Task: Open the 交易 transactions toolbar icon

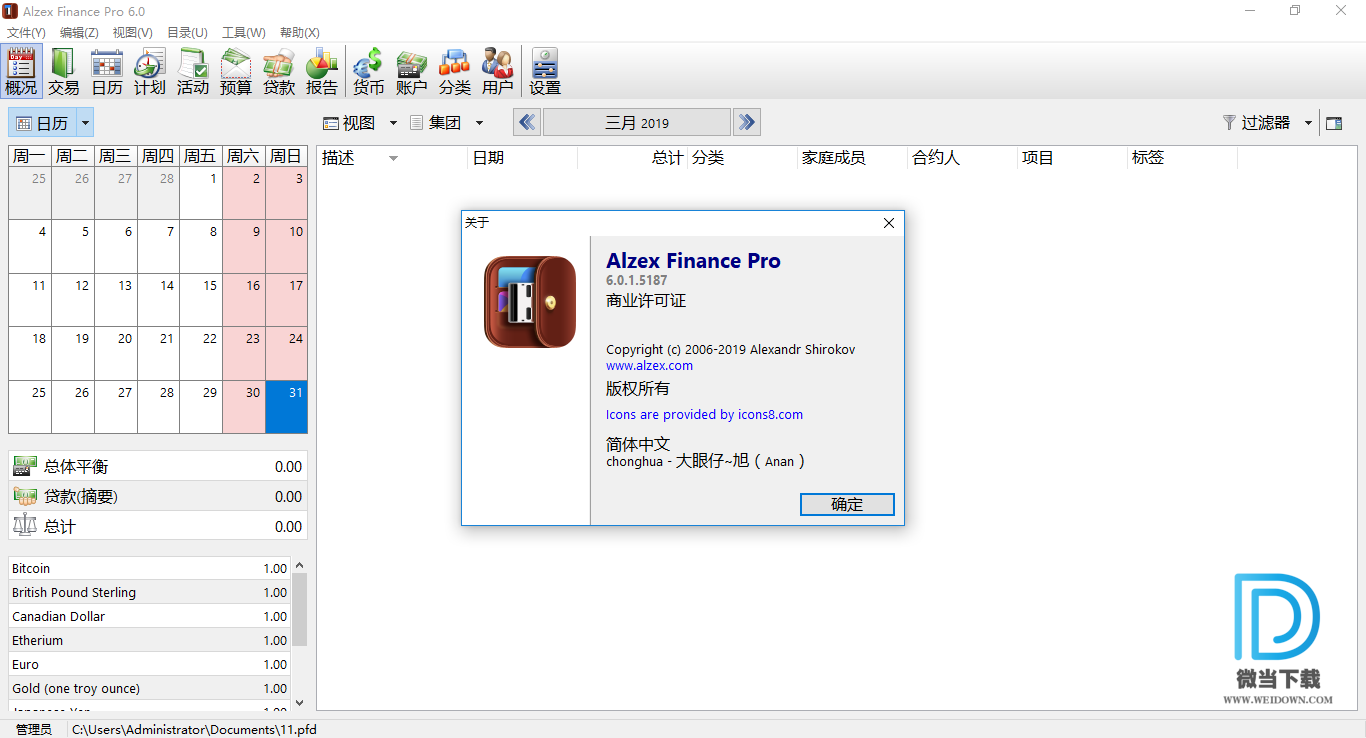Action: point(64,71)
